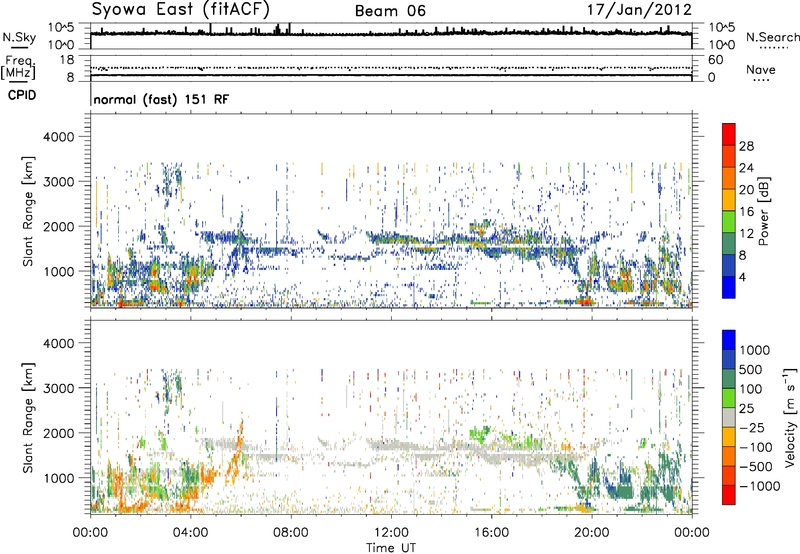Click the 'Syowa East (fitACF)' title text
Viewport: 800px width, 554px height.
coord(181,9)
